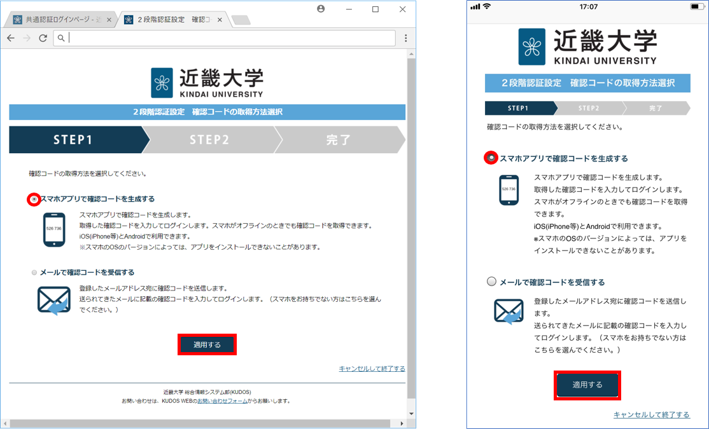This screenshot has width=709, height=429.
Task: Select the smartphone app radio button in the mobile view
Action: click(491, 158)
